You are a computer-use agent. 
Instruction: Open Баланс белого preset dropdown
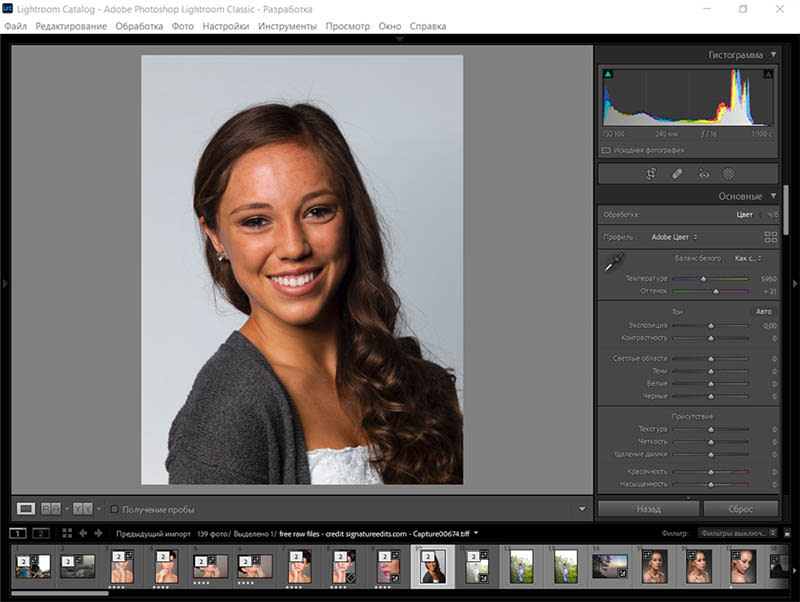(x=748, y=259)
